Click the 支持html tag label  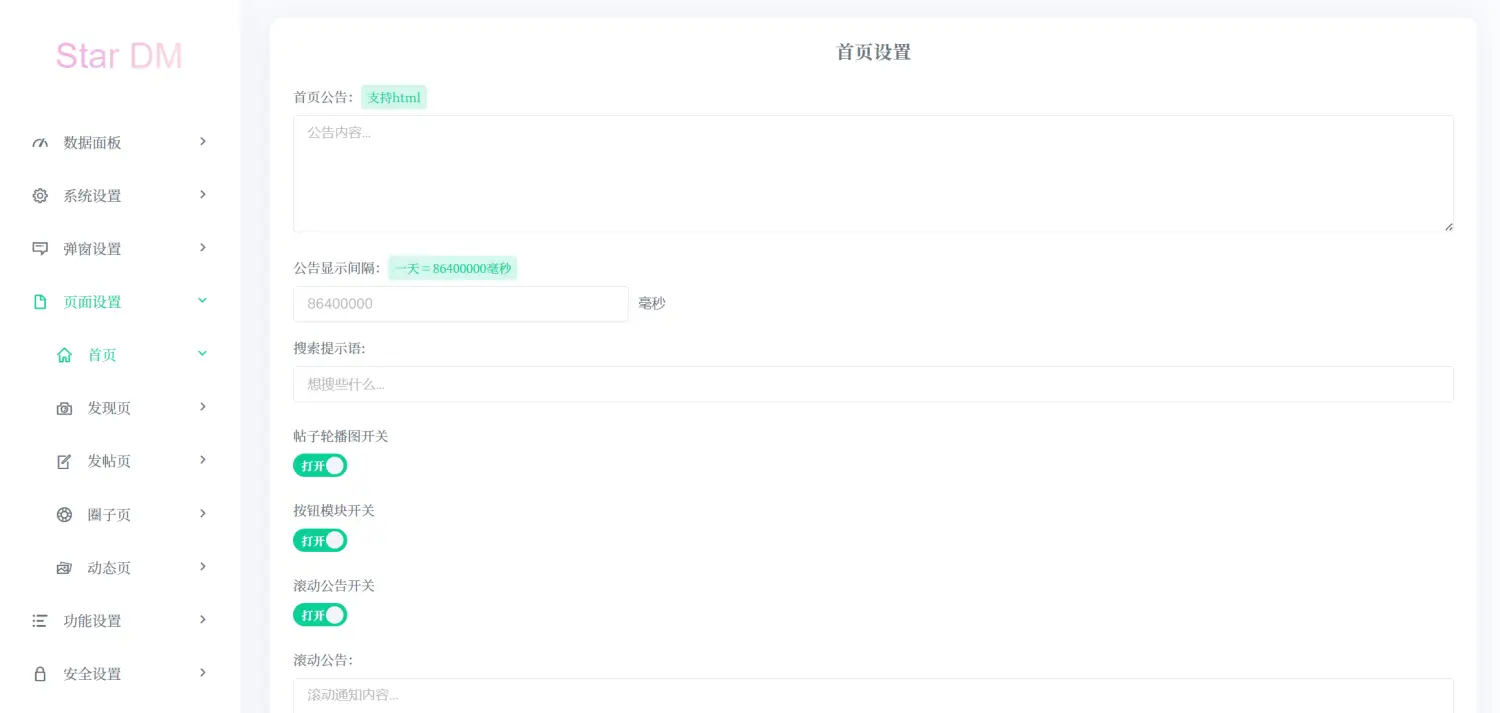coord(394,97)
